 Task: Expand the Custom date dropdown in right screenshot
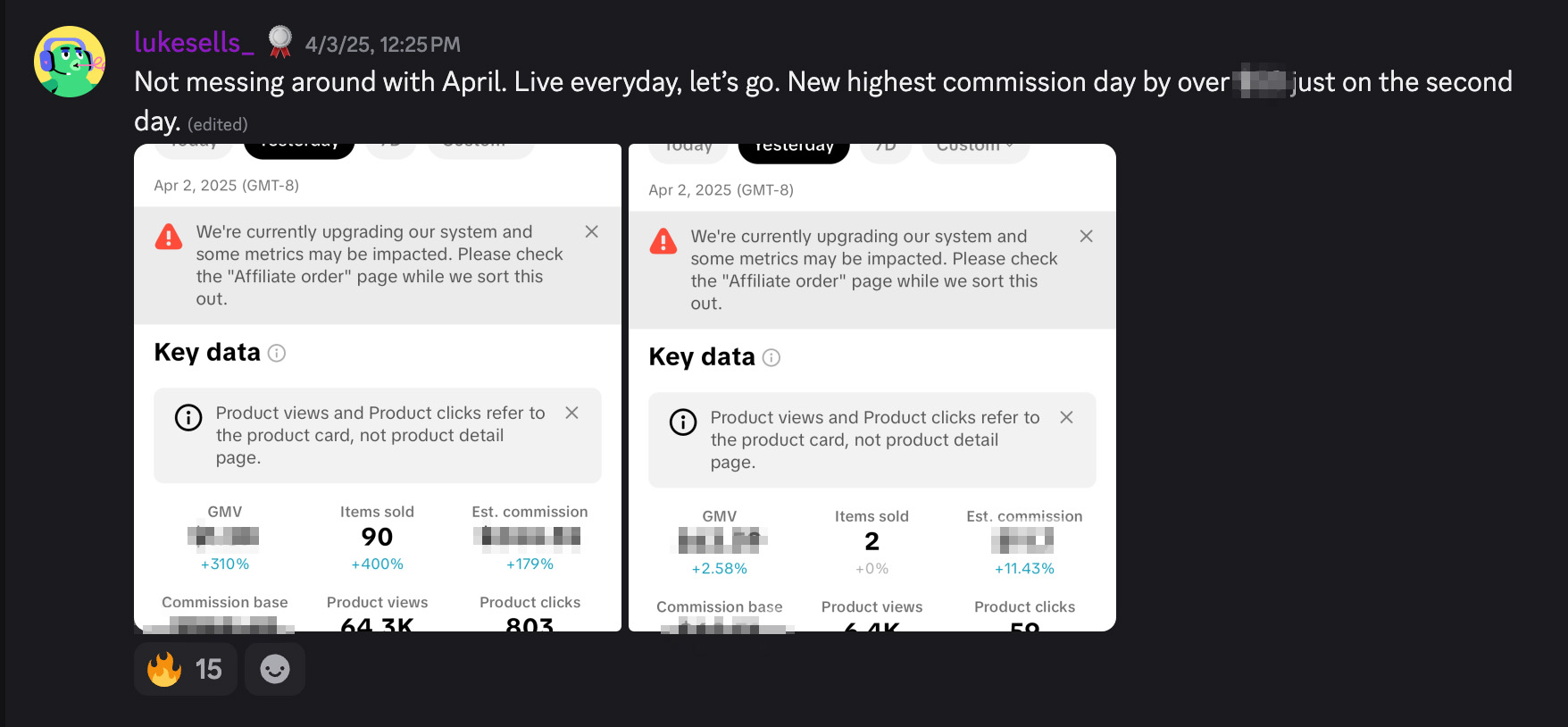pyautogui.click(x=975, y=148)
